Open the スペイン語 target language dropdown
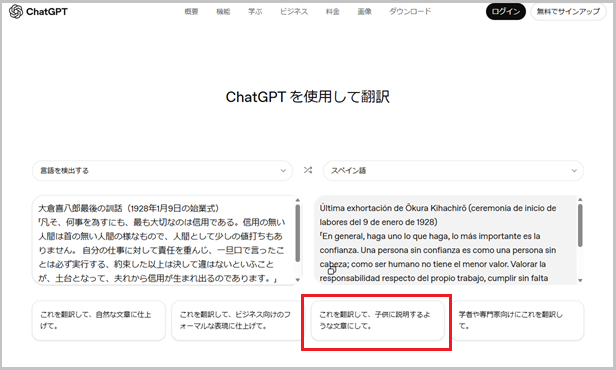 pyautogui.click(x=453, y=170)
